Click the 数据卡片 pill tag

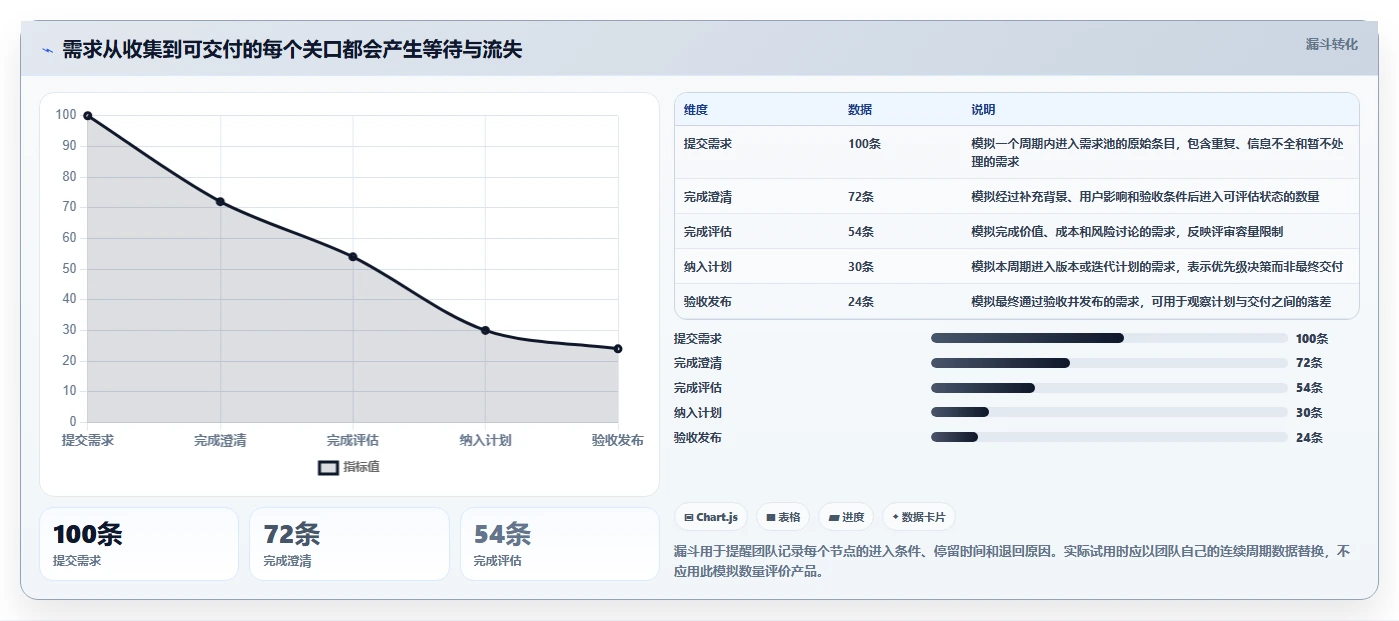point(918,517)
